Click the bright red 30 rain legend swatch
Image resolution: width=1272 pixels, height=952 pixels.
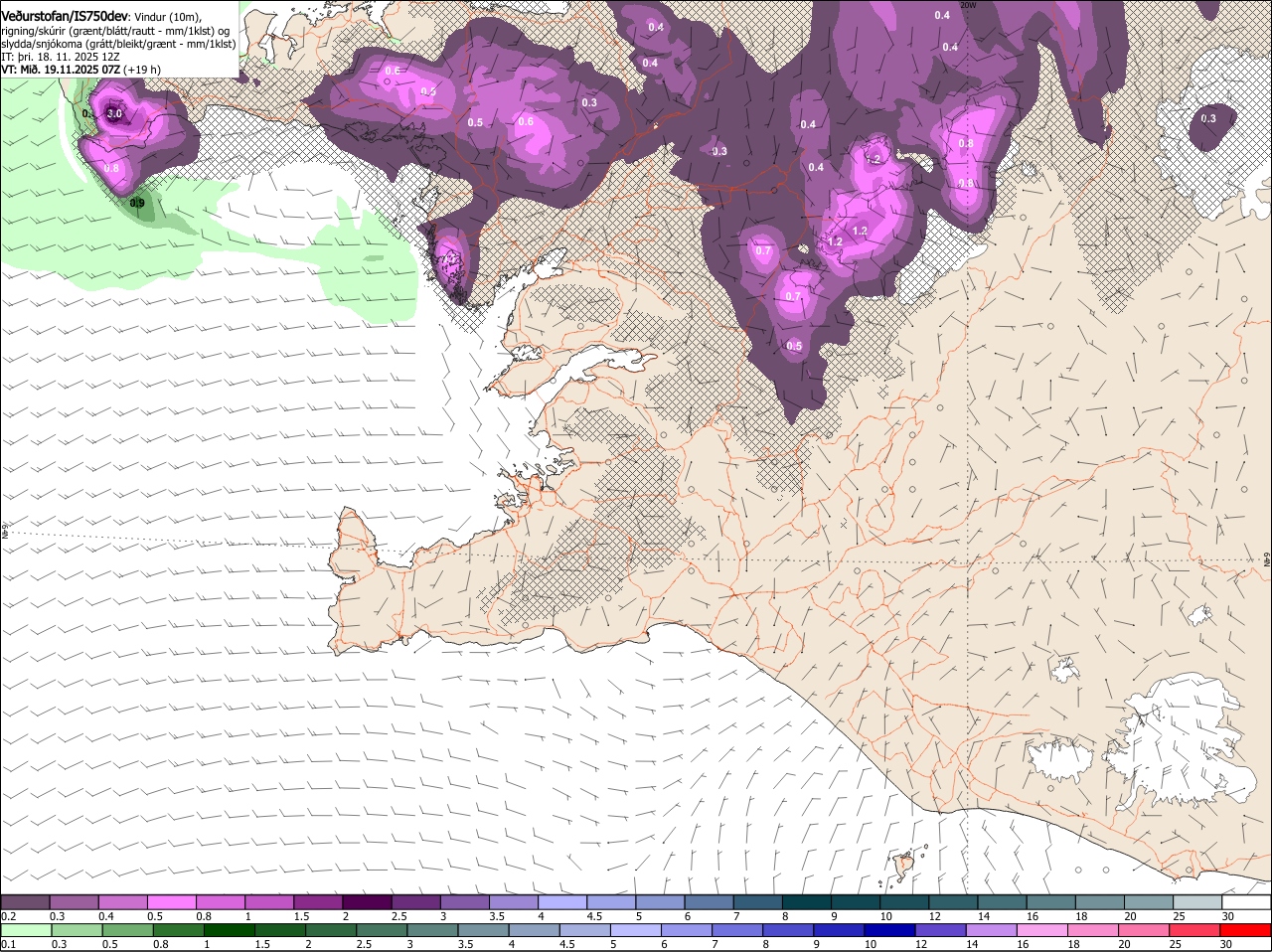(x=1247, y=930)
